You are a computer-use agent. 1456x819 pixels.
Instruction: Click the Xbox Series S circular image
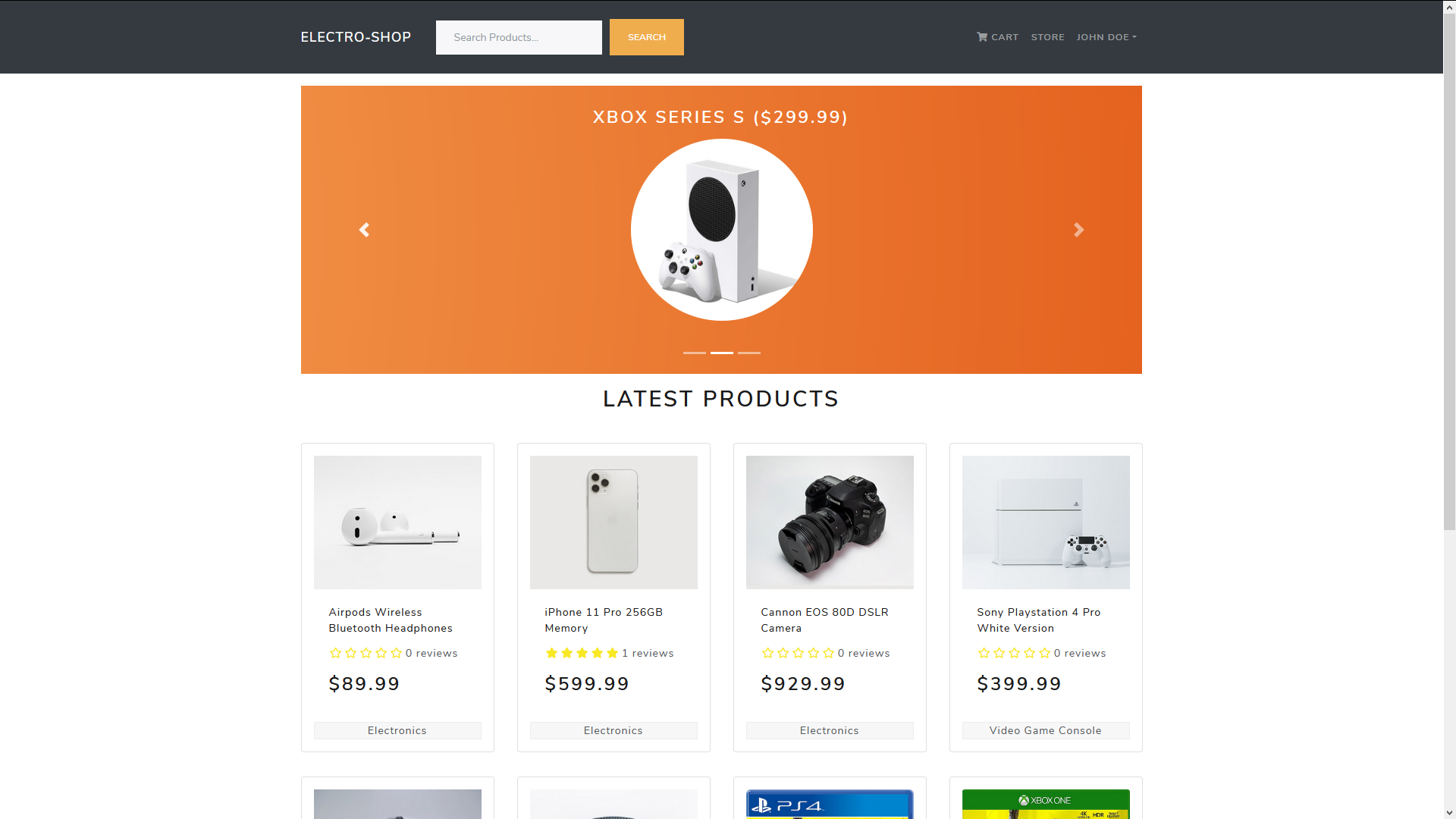click(721, 230)
